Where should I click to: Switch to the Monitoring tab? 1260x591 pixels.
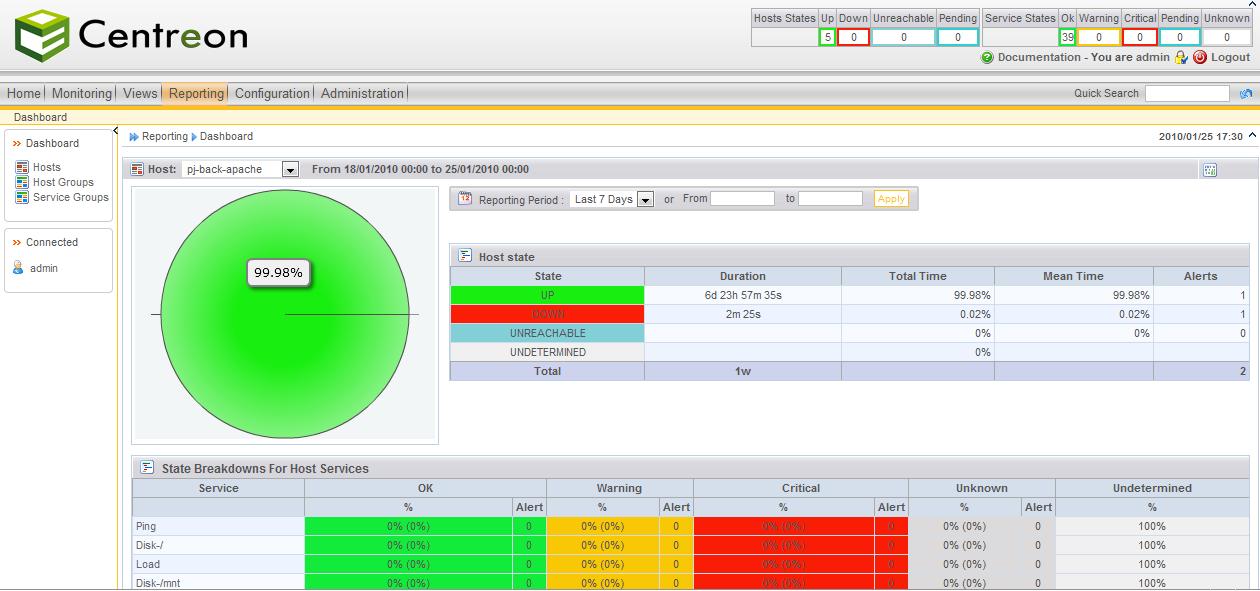click(x=82, y=93)
